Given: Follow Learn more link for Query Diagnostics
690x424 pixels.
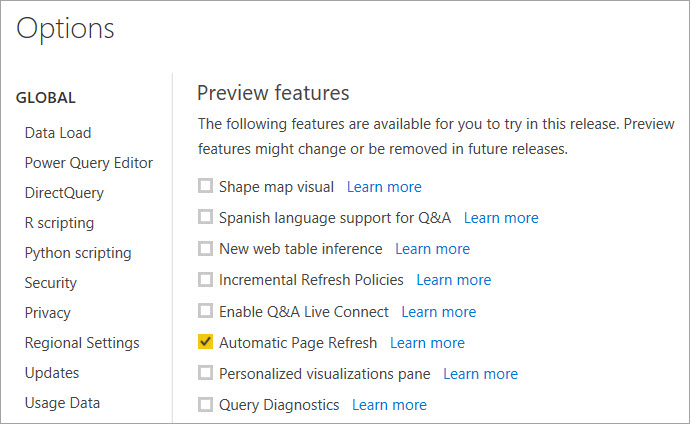Looking at the screenshot, I should tap(389, 405).
